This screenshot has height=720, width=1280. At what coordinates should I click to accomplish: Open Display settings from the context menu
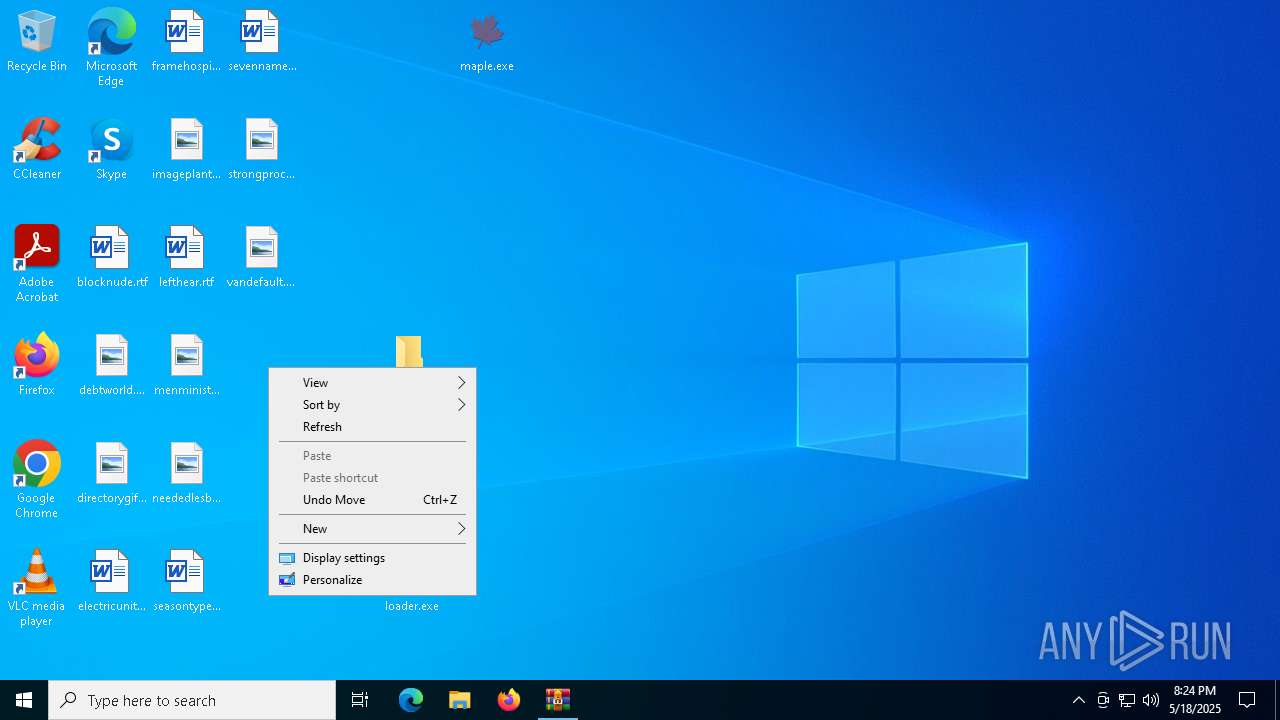point(372,558)
